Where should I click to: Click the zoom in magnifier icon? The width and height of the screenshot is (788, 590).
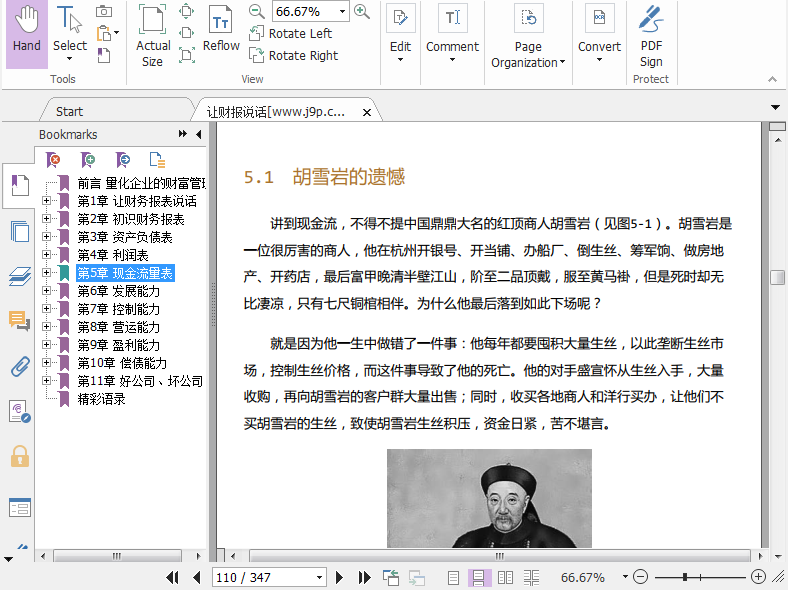(x=362, y=12)
